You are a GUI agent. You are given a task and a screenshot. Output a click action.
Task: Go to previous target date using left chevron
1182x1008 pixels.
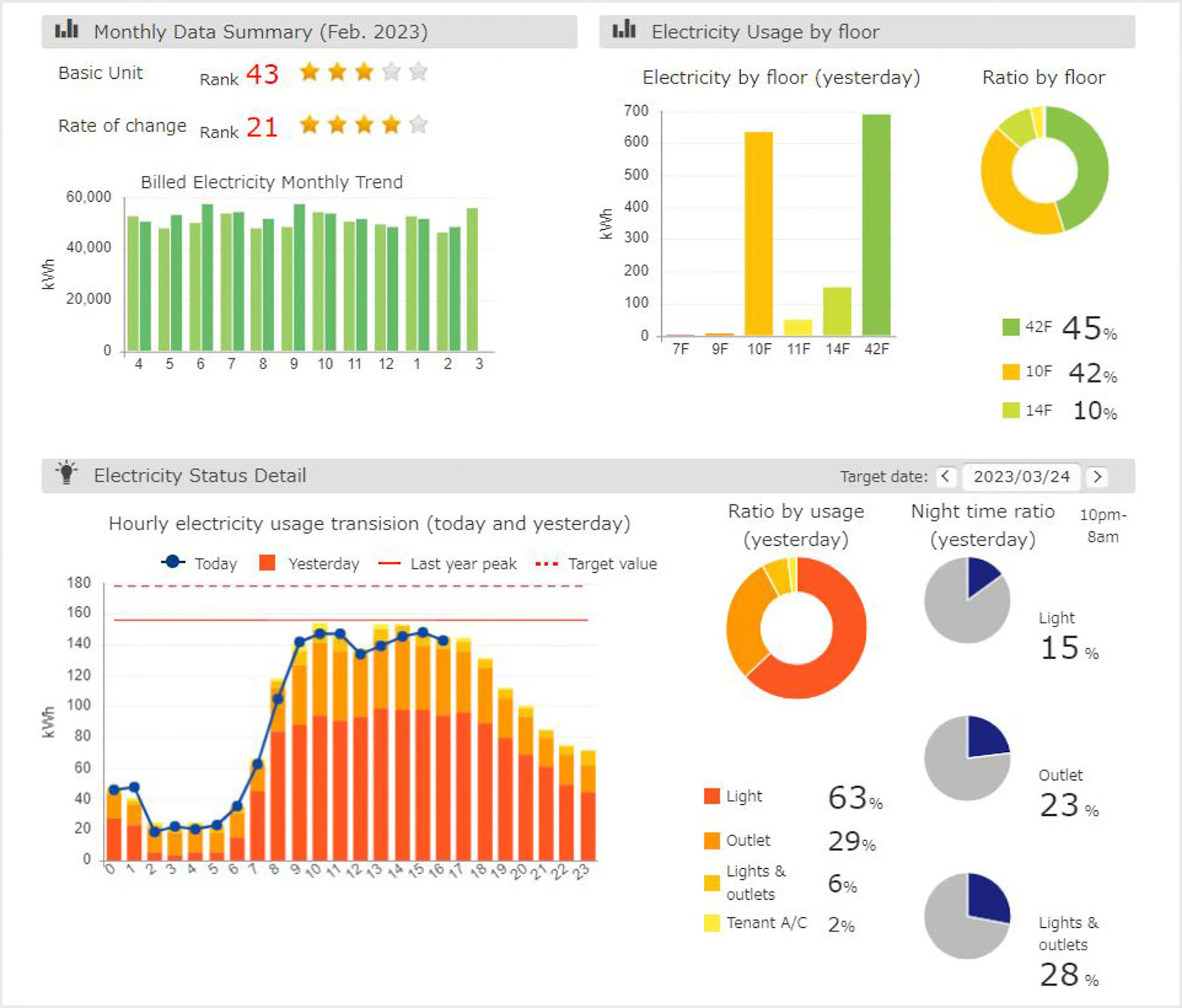[x=945, y=476]
